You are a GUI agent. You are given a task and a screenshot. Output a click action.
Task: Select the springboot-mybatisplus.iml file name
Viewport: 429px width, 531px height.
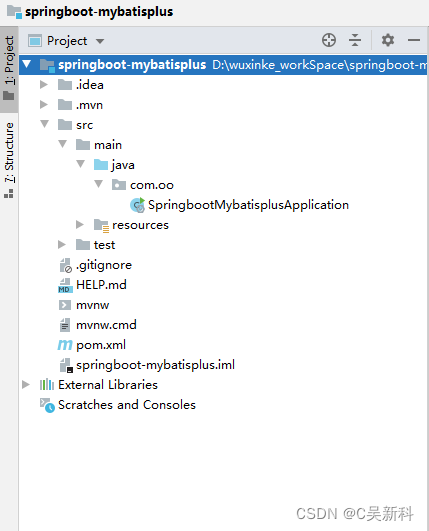click(x=155, y=365)
